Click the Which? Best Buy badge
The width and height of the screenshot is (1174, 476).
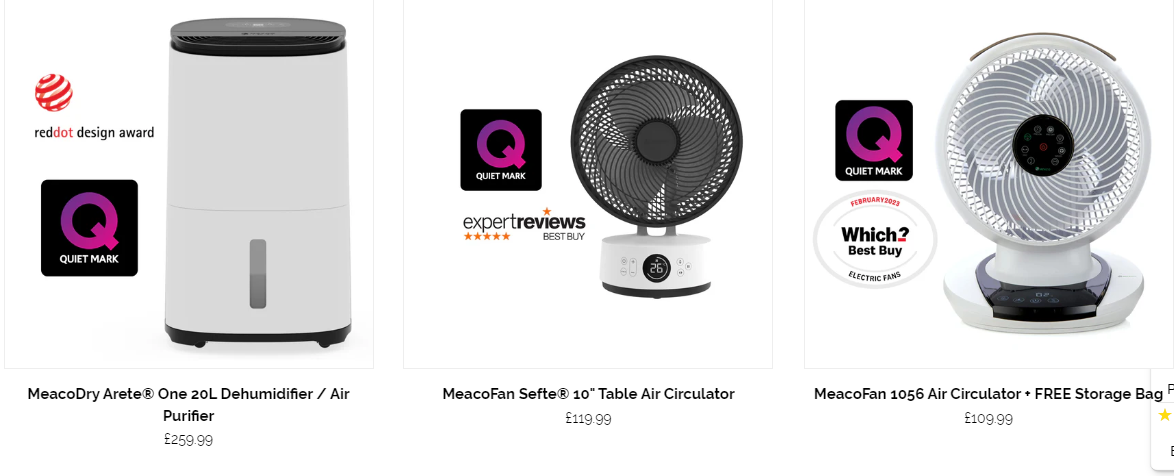tap(875, 239)
